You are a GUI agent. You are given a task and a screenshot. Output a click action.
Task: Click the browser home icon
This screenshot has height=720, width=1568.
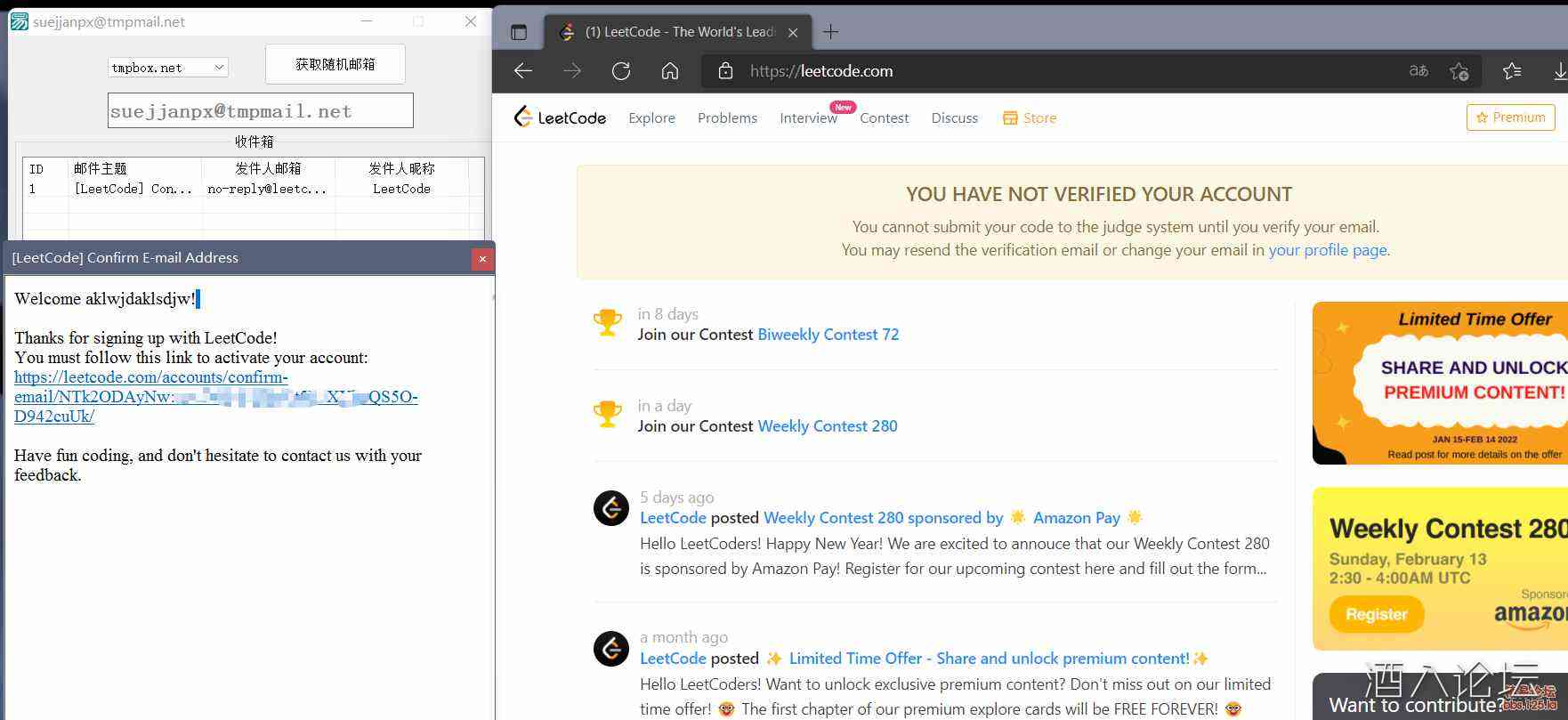click(670, 71)
